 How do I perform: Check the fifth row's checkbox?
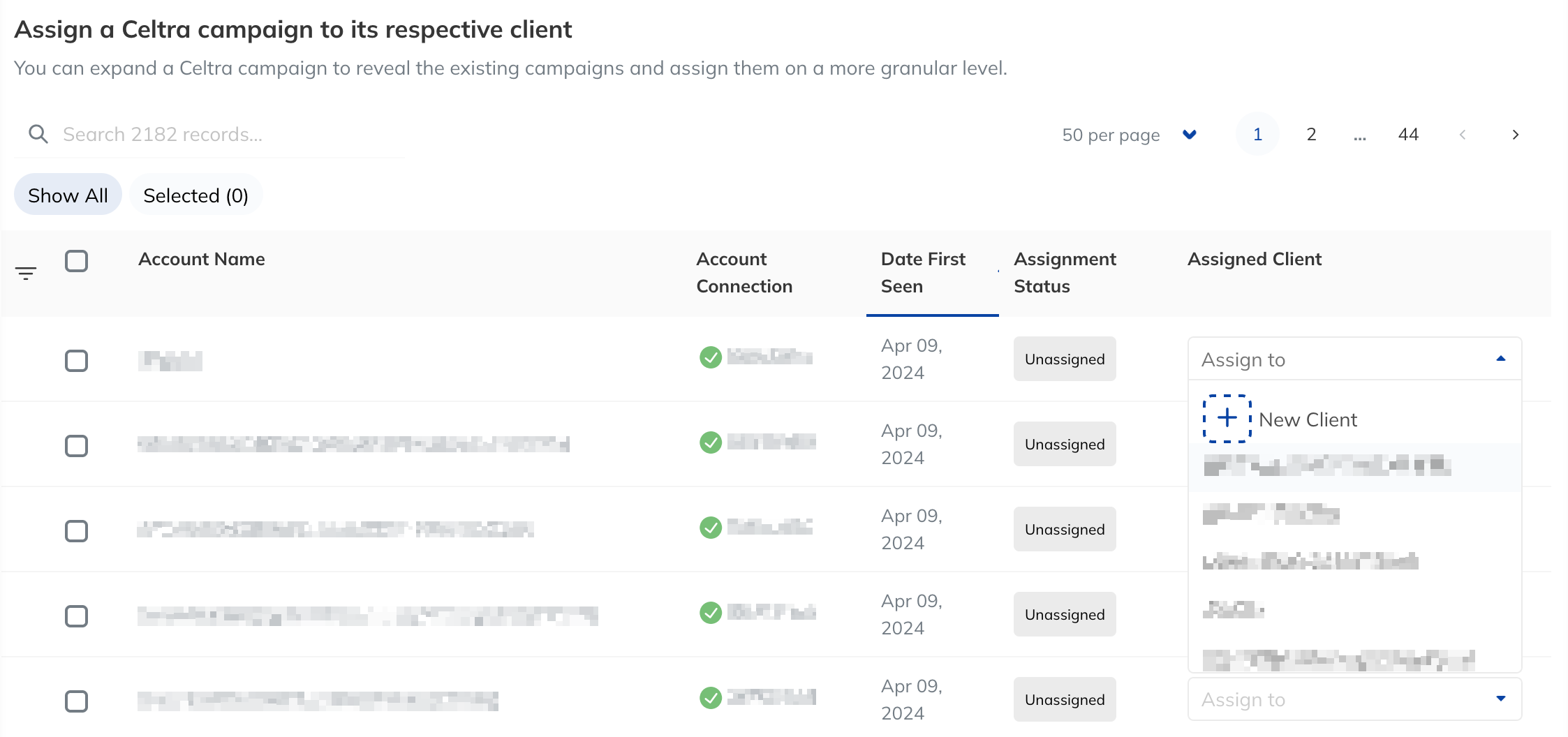pos(76,701)
